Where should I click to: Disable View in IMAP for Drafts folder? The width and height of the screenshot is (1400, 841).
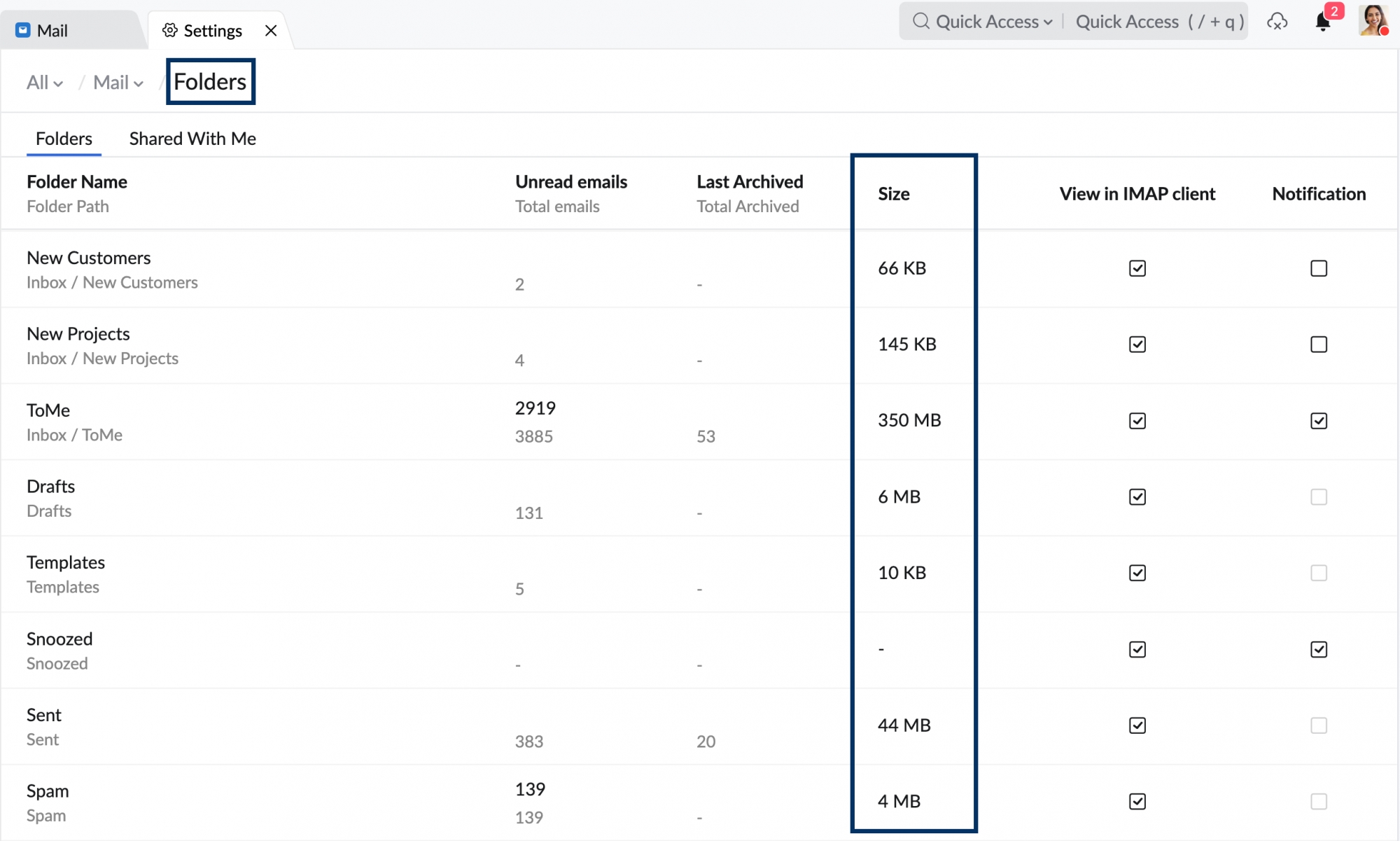1137,496
